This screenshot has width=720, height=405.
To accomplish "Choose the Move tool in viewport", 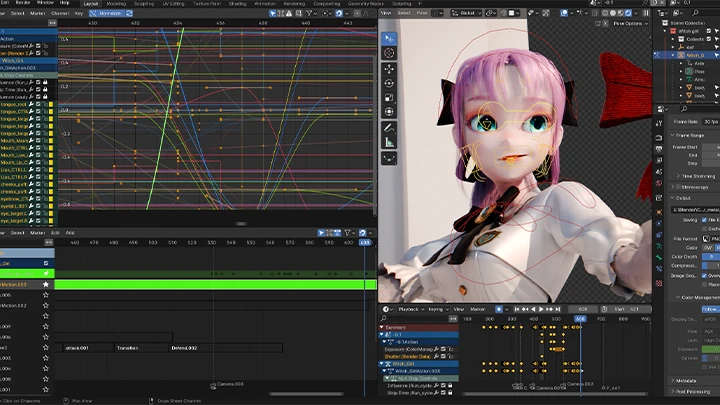I will pyautogui.click(x=389, y=69).
